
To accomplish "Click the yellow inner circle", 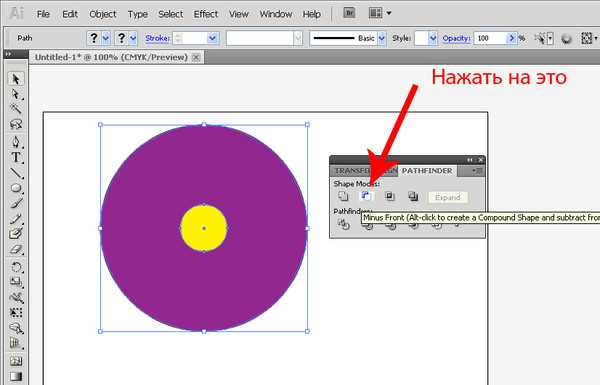I will coord(204,228).
